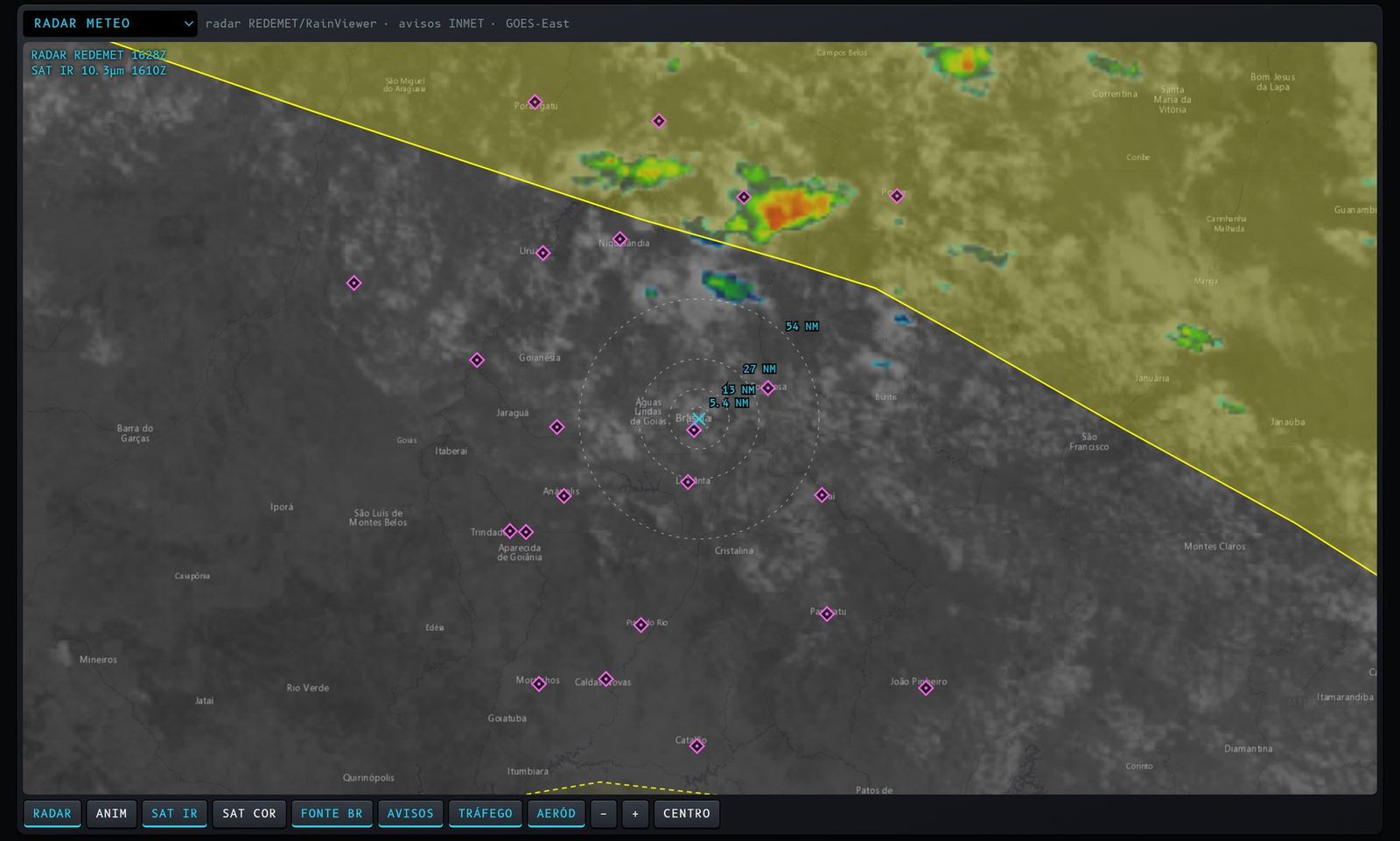
Task: Zoom out with the minus button
Action: click(x=604, y=814)
